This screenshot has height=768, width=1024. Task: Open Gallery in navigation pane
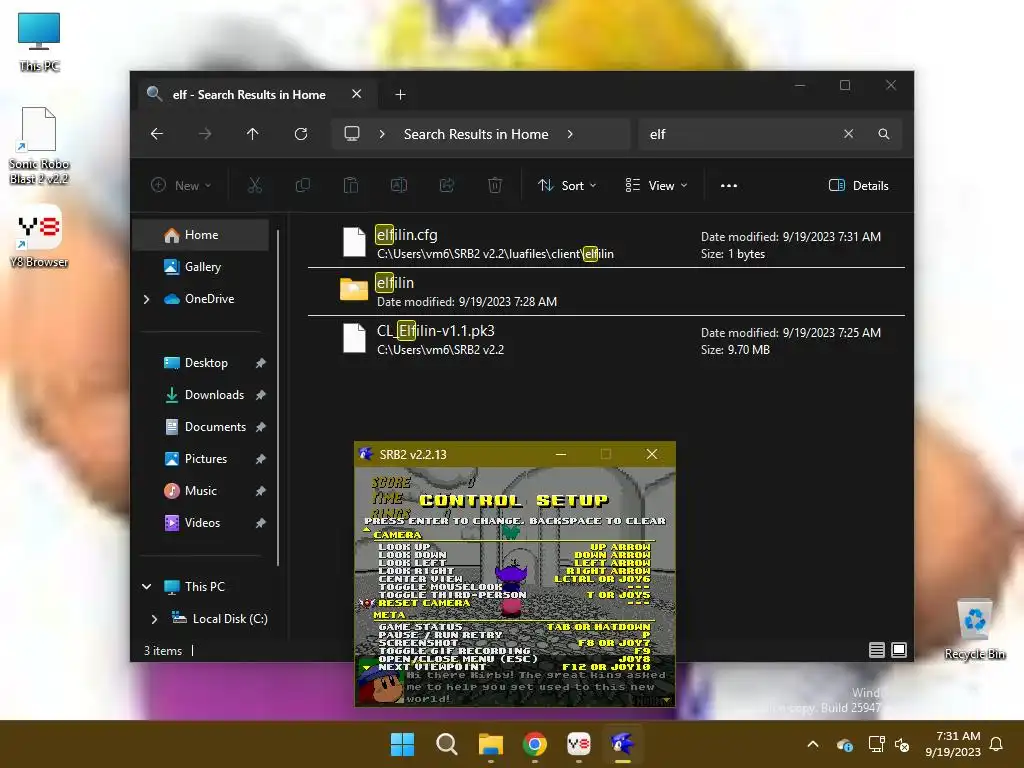click(201, 267)
